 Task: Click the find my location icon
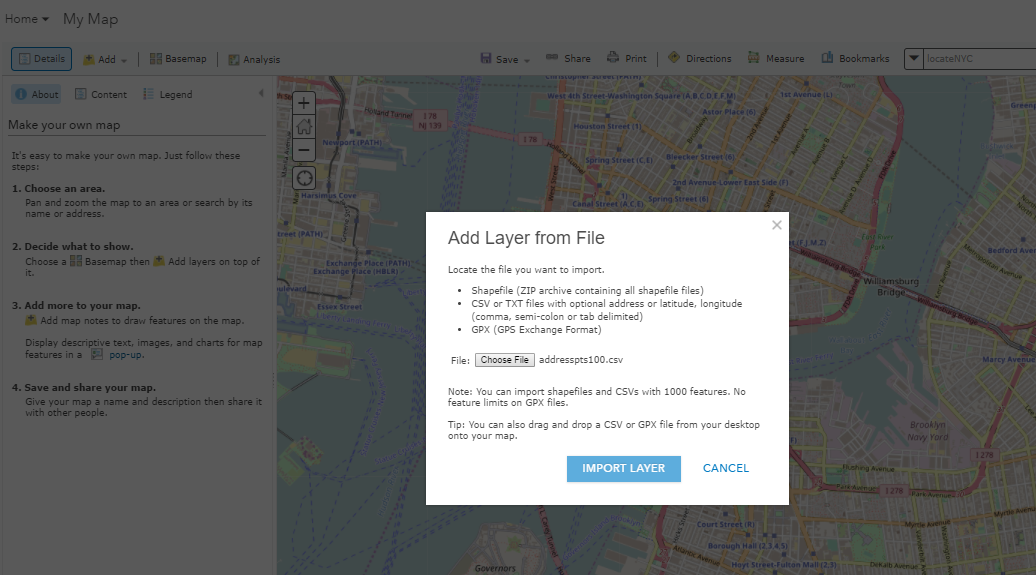304,178
